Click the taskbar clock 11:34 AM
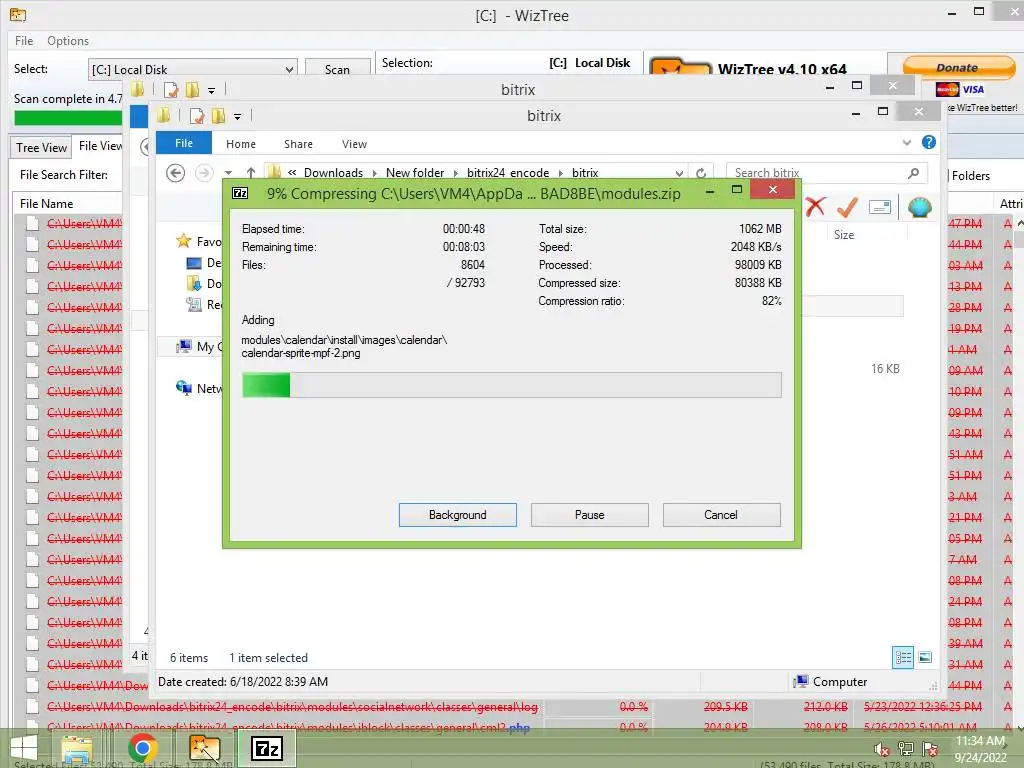1024x768 pixels. click(x=980, y=741)
